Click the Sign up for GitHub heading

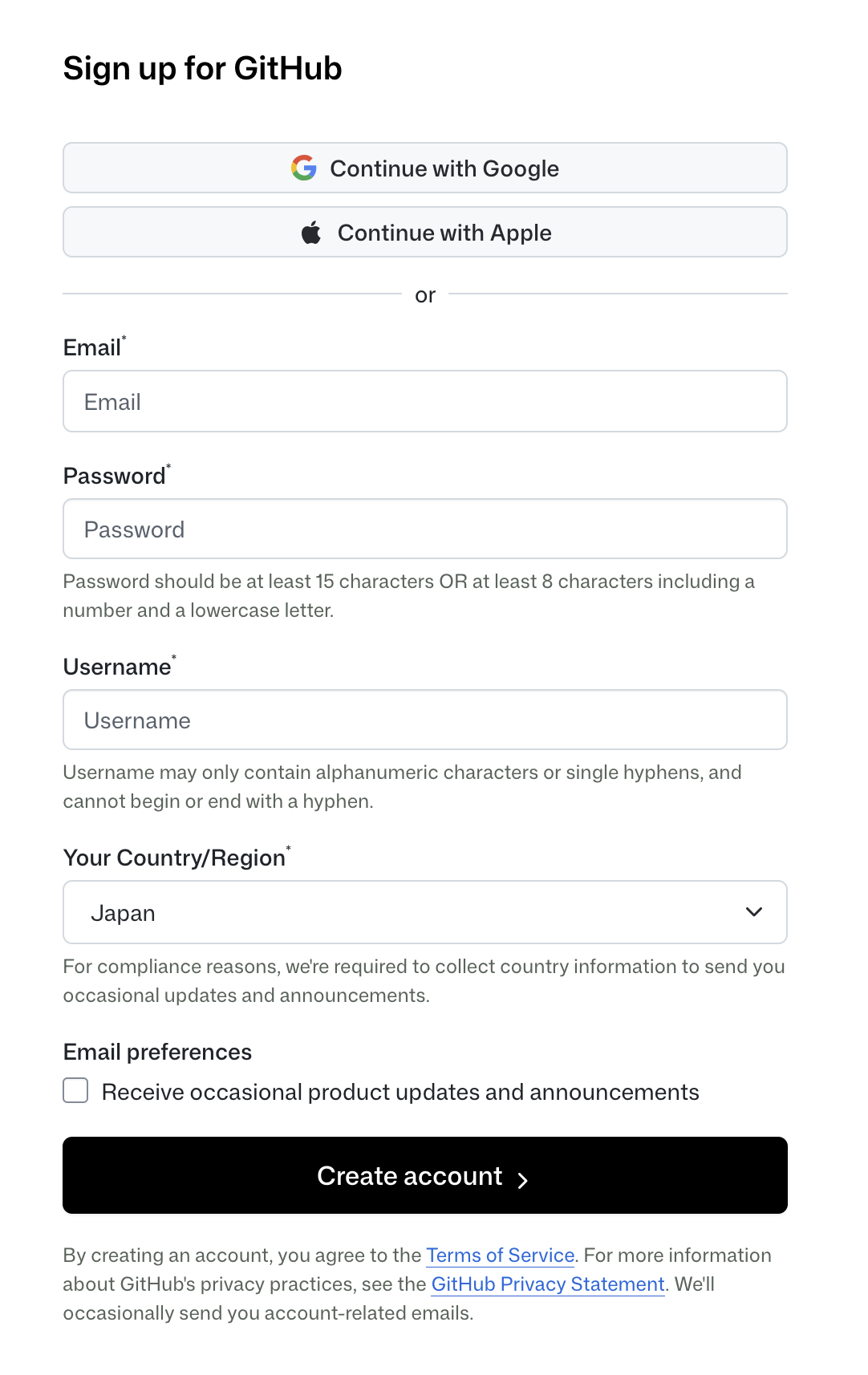(202, 68)
